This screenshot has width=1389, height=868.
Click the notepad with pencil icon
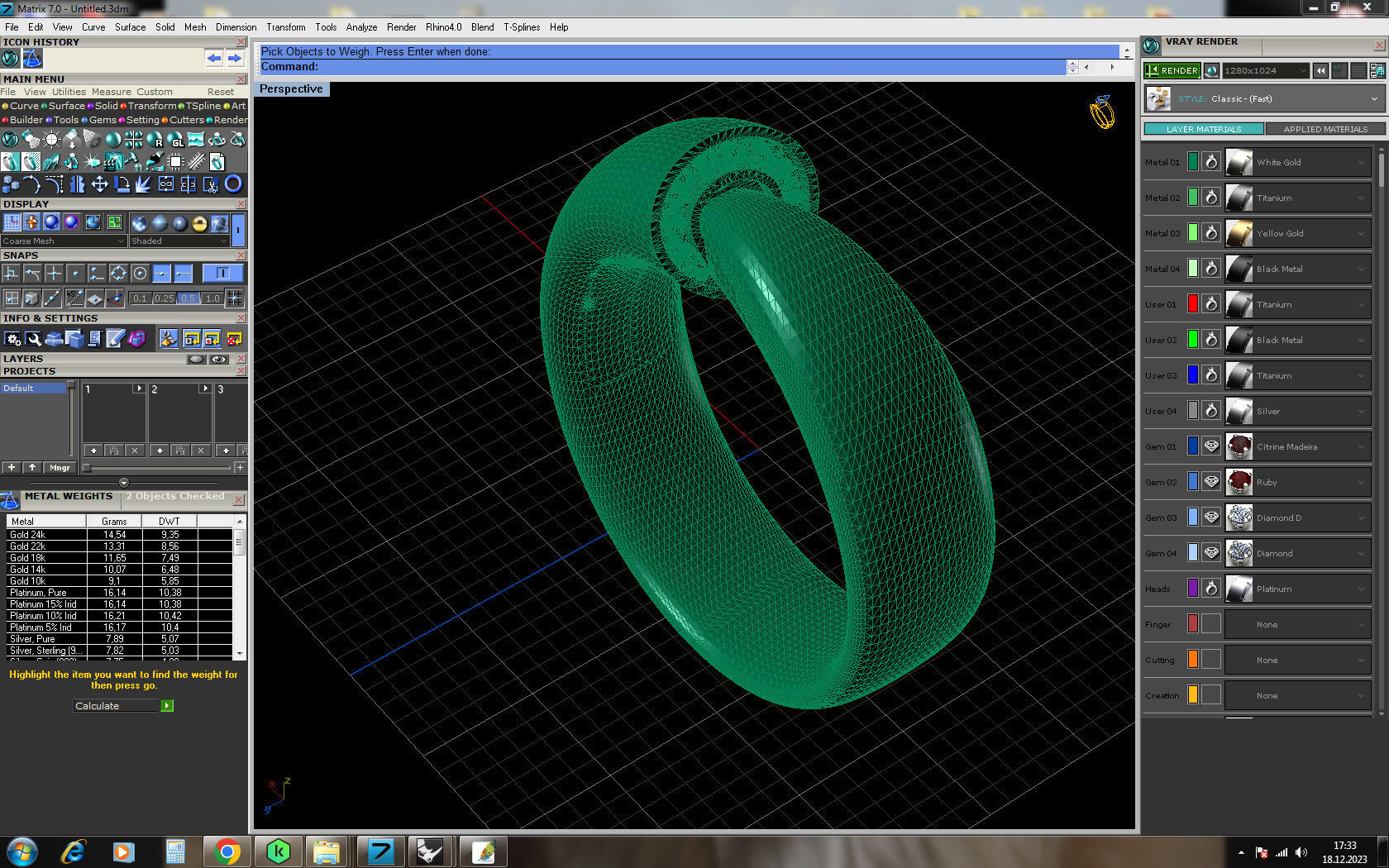115,338
